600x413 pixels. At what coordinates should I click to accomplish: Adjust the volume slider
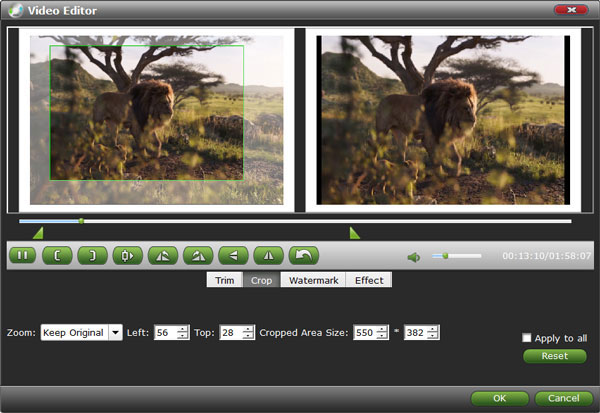pyautogui.click(x=457, y=256)
